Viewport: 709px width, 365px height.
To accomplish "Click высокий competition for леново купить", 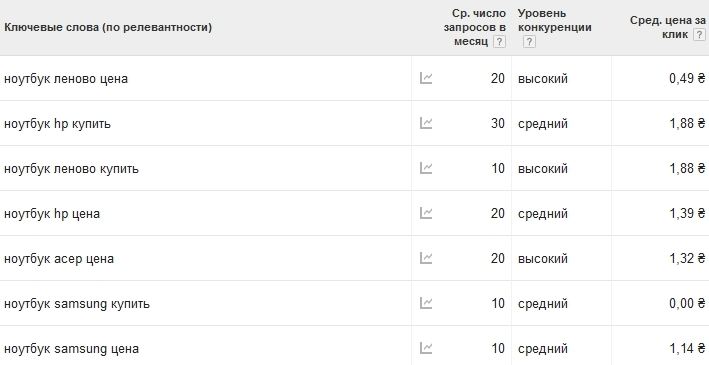I will [543, 169].
